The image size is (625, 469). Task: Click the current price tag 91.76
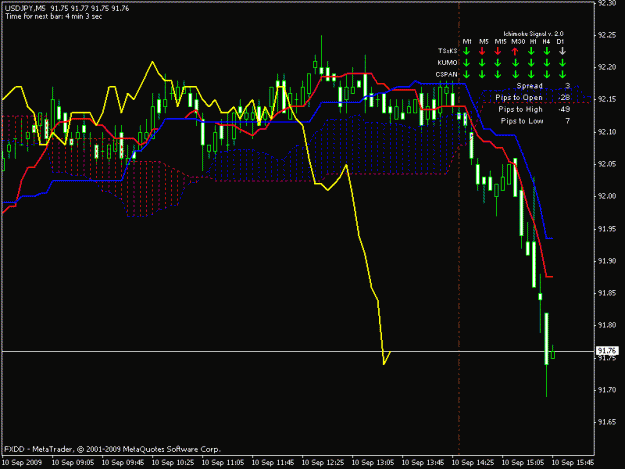pos(607,351)
